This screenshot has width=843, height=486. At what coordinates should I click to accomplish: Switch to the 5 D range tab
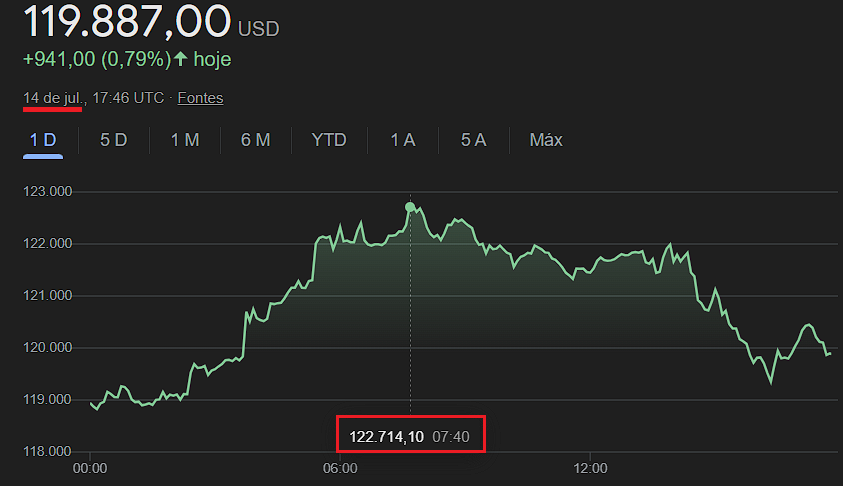click(113, 140)
